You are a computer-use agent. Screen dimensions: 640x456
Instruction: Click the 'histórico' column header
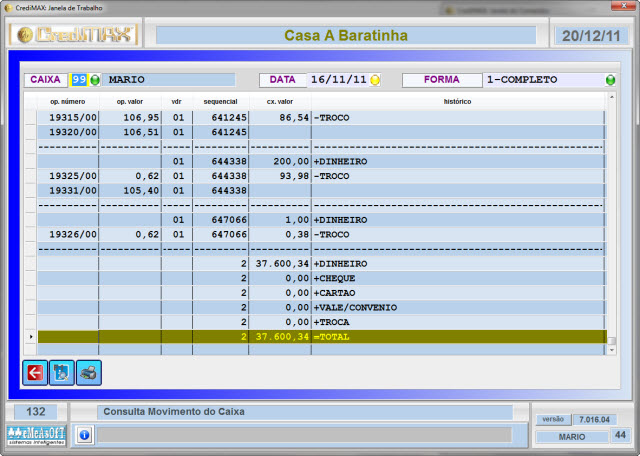(457, 101)
